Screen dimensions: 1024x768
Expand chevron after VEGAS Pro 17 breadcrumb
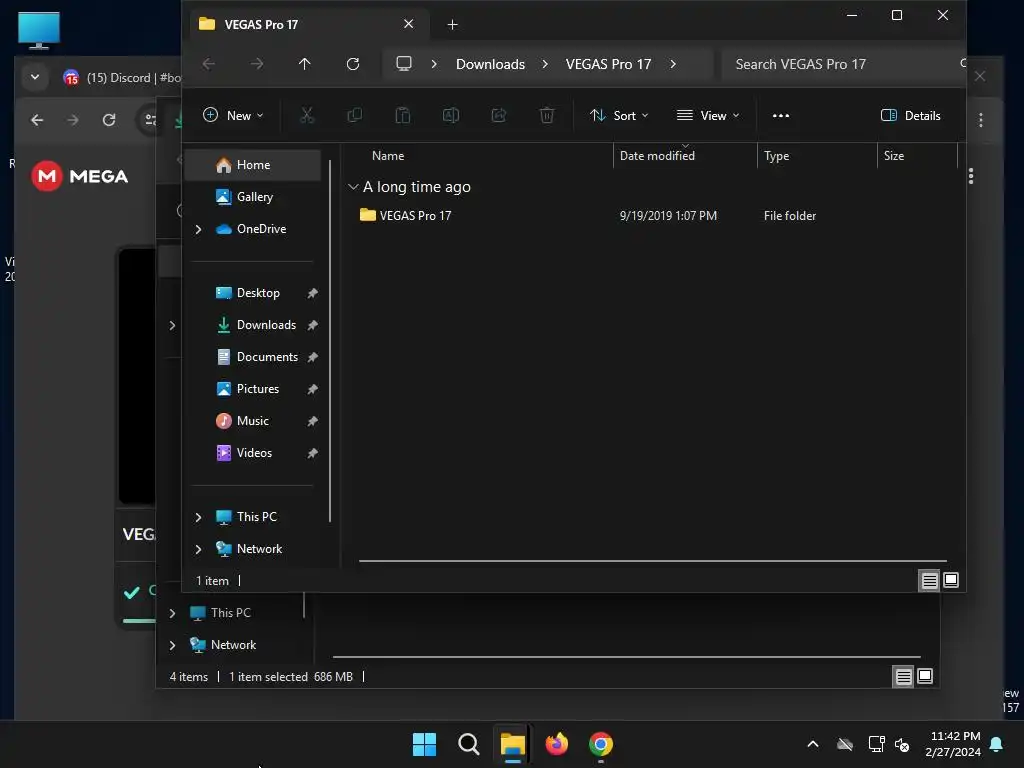pyautogui.click(x=673, y=64)
